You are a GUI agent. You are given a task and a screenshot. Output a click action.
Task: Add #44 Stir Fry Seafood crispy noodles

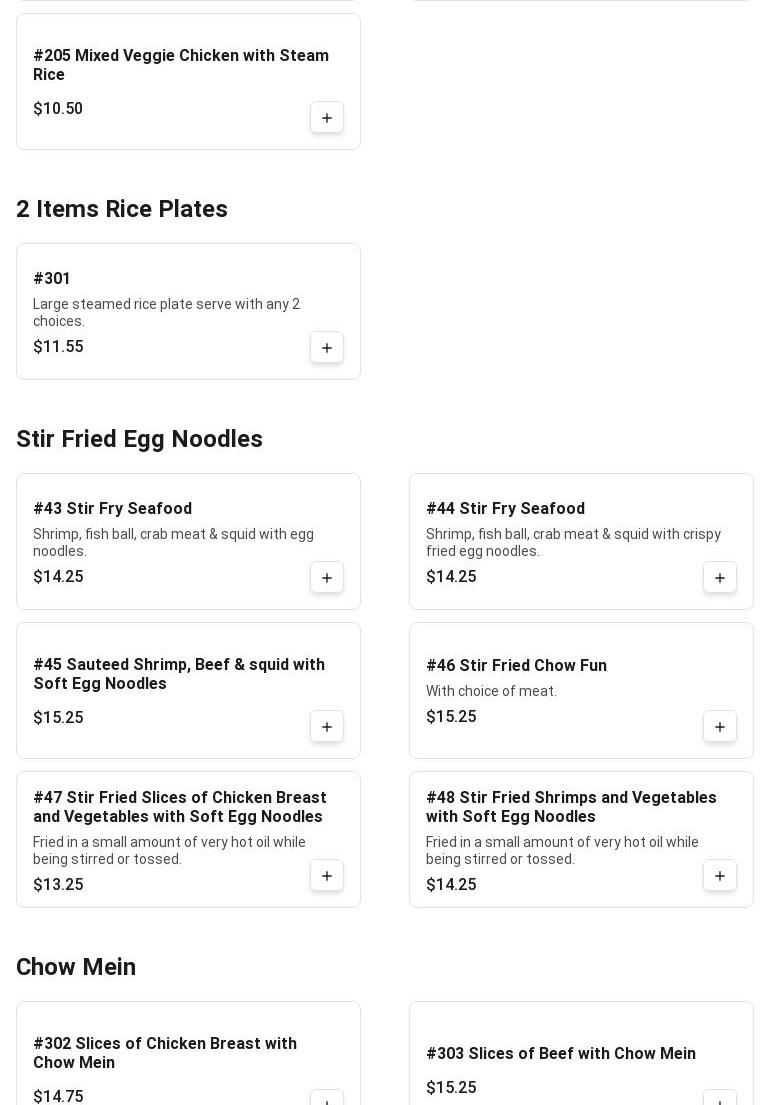coord(720,578)
